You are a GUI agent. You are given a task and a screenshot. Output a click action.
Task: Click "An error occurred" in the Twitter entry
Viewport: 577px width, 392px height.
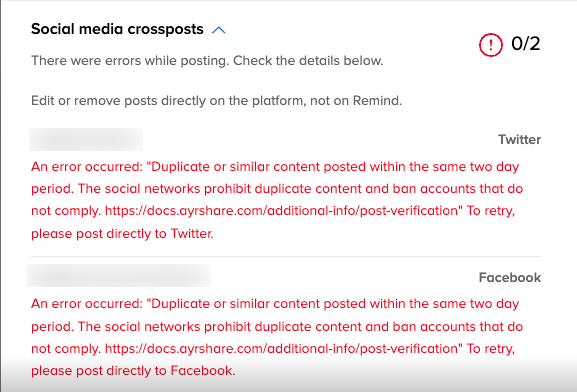(86, 167)
